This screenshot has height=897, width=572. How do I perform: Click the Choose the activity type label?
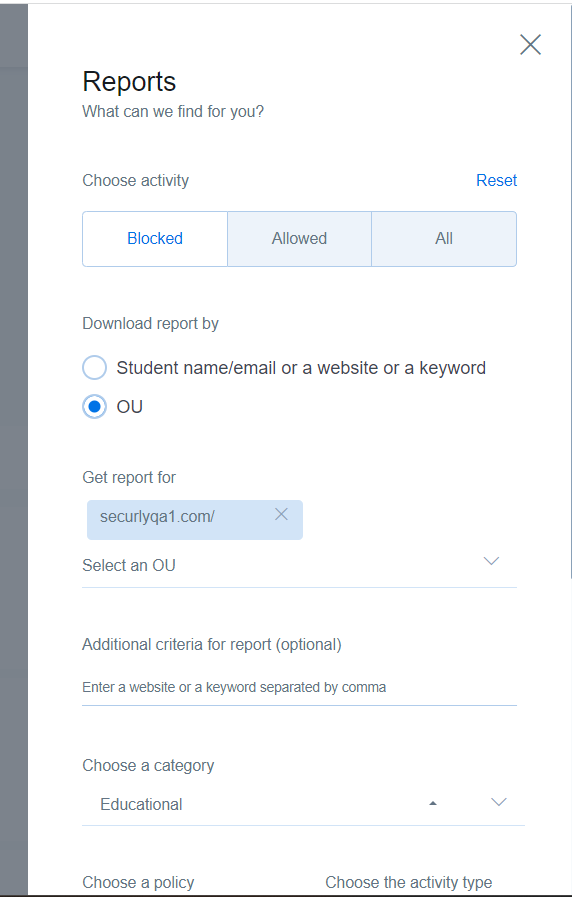(408, 882)
